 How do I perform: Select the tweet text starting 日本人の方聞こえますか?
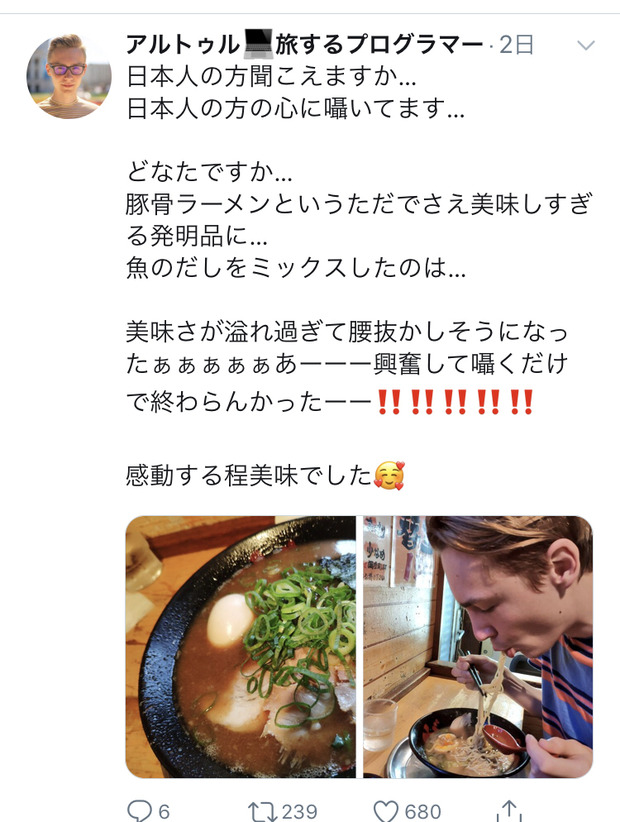[271, 77]
